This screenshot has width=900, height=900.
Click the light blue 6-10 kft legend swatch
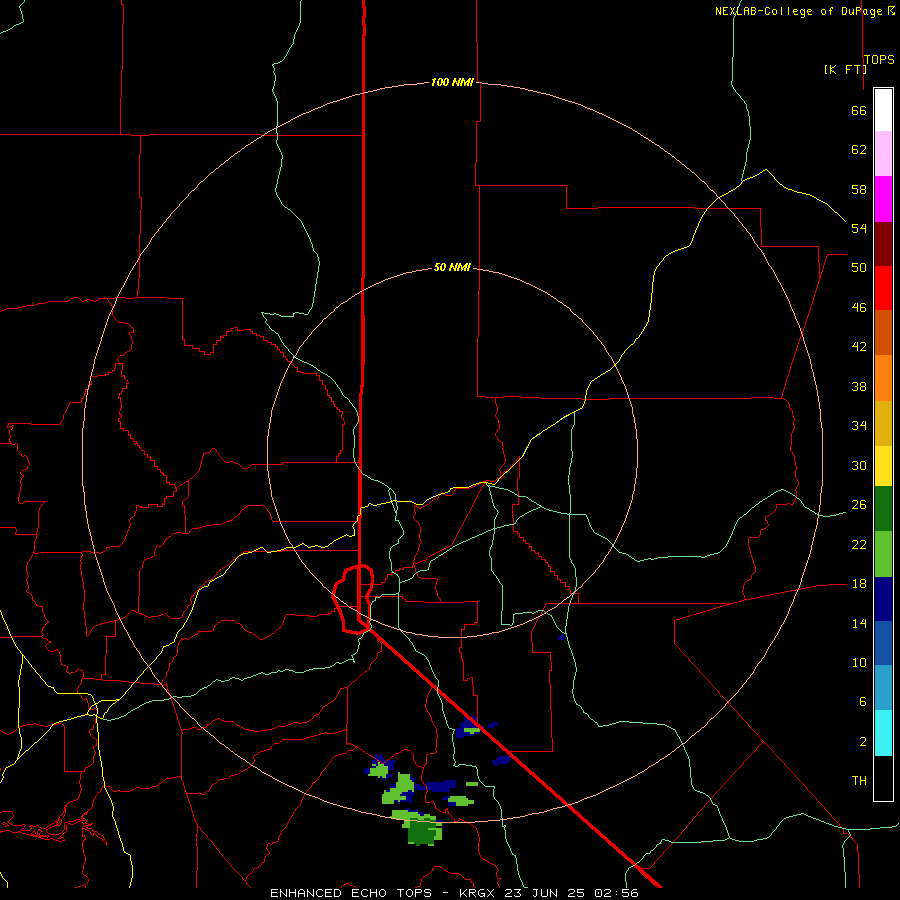[x=883, y=687]
